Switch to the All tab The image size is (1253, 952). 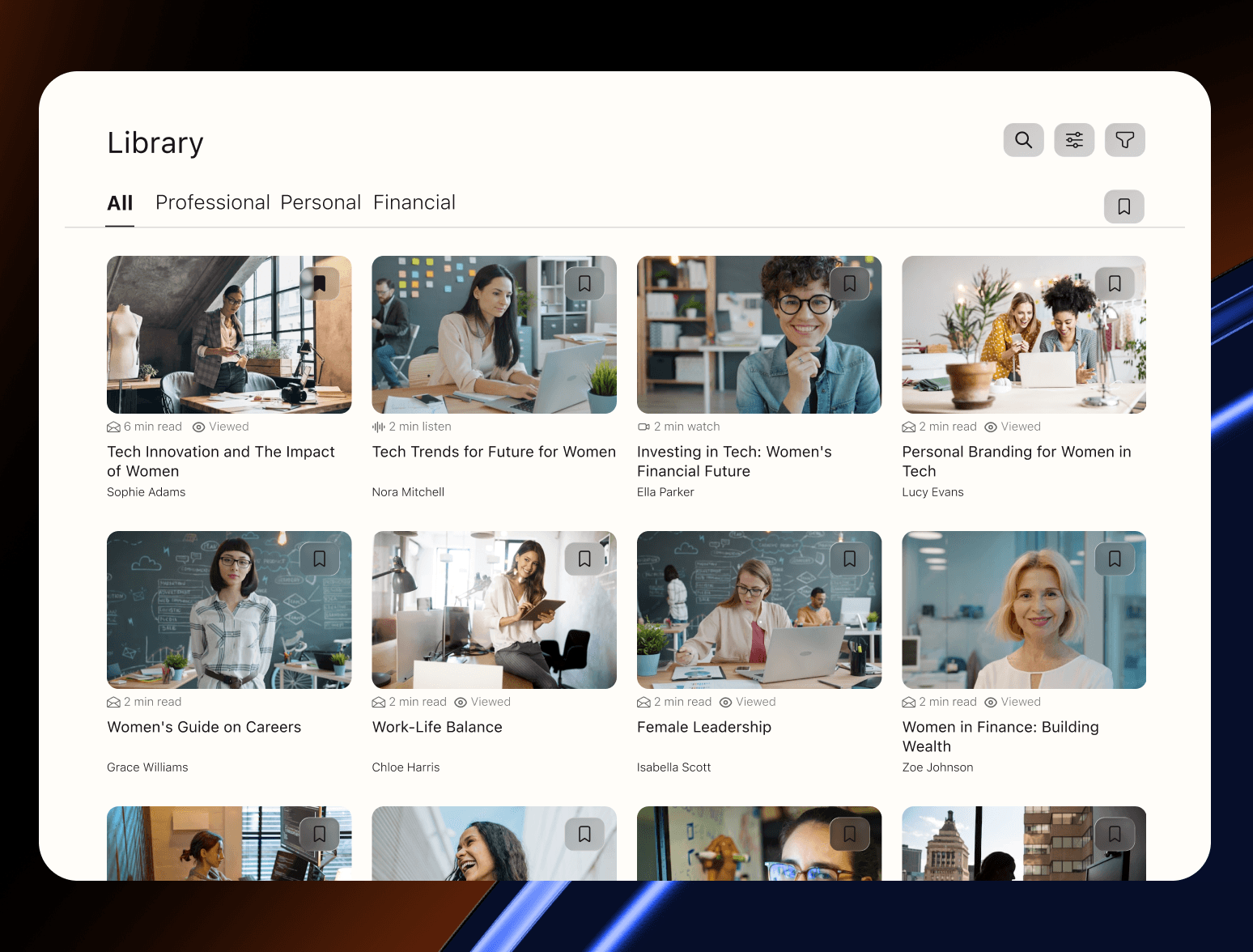coord(120,203)
